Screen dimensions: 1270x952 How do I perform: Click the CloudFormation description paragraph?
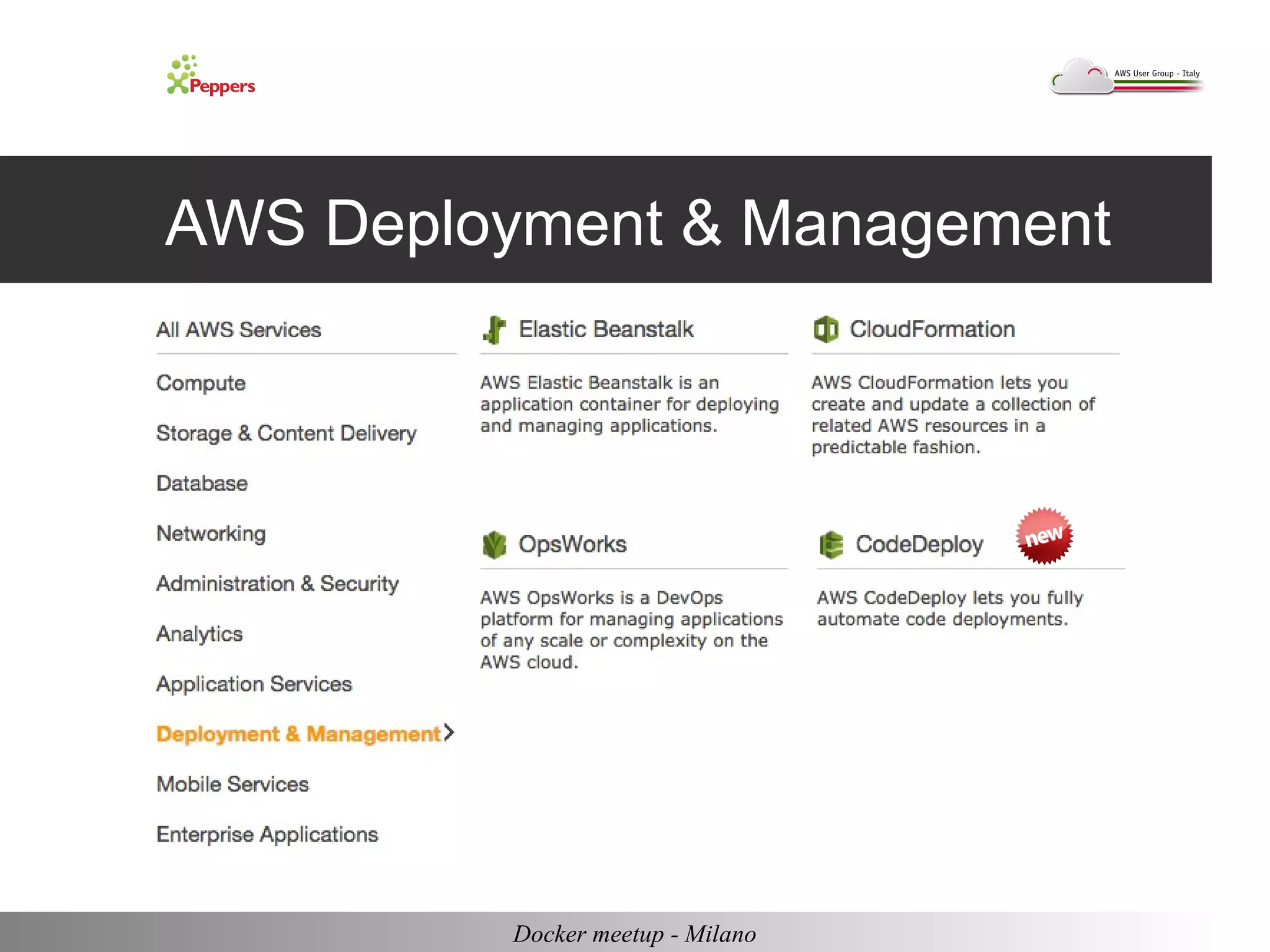tap(953, 415)
